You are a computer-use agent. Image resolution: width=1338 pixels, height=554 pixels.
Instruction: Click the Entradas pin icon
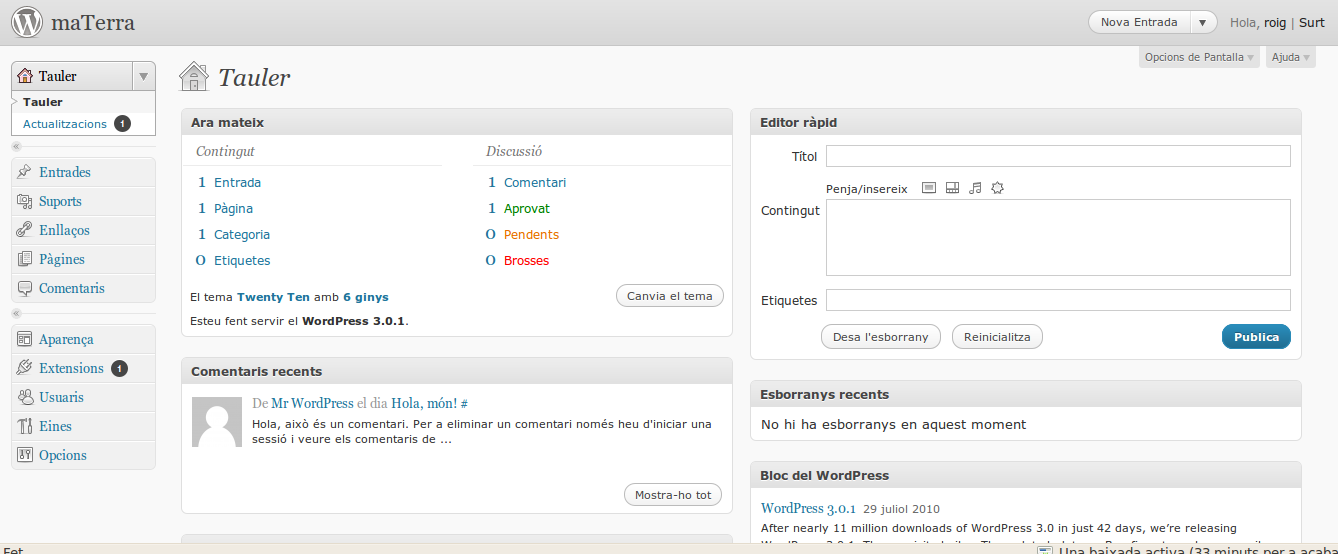point(25,172)
